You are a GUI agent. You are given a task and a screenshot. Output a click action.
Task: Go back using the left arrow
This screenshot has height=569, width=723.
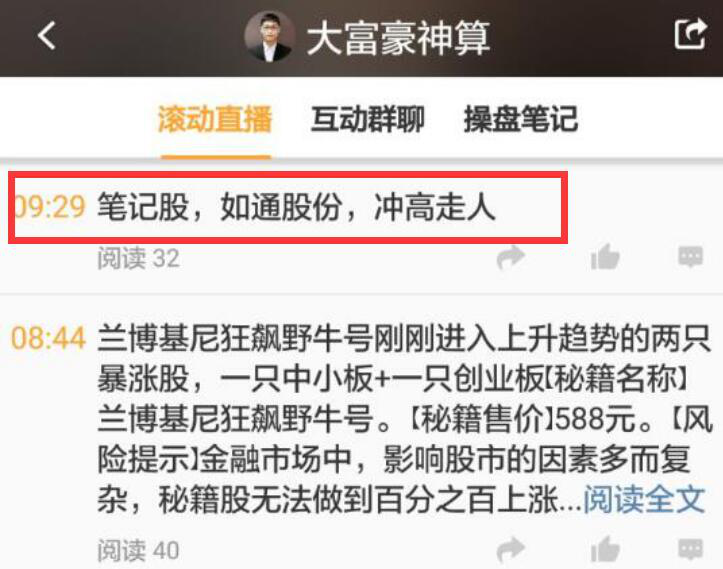coord(47,36)
